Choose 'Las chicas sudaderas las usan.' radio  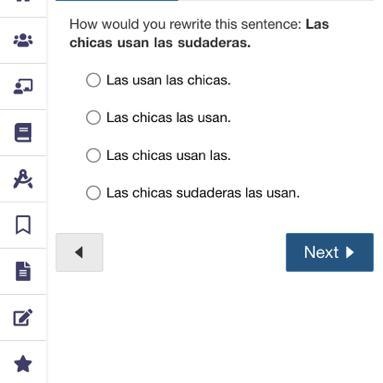pos(93,193)
